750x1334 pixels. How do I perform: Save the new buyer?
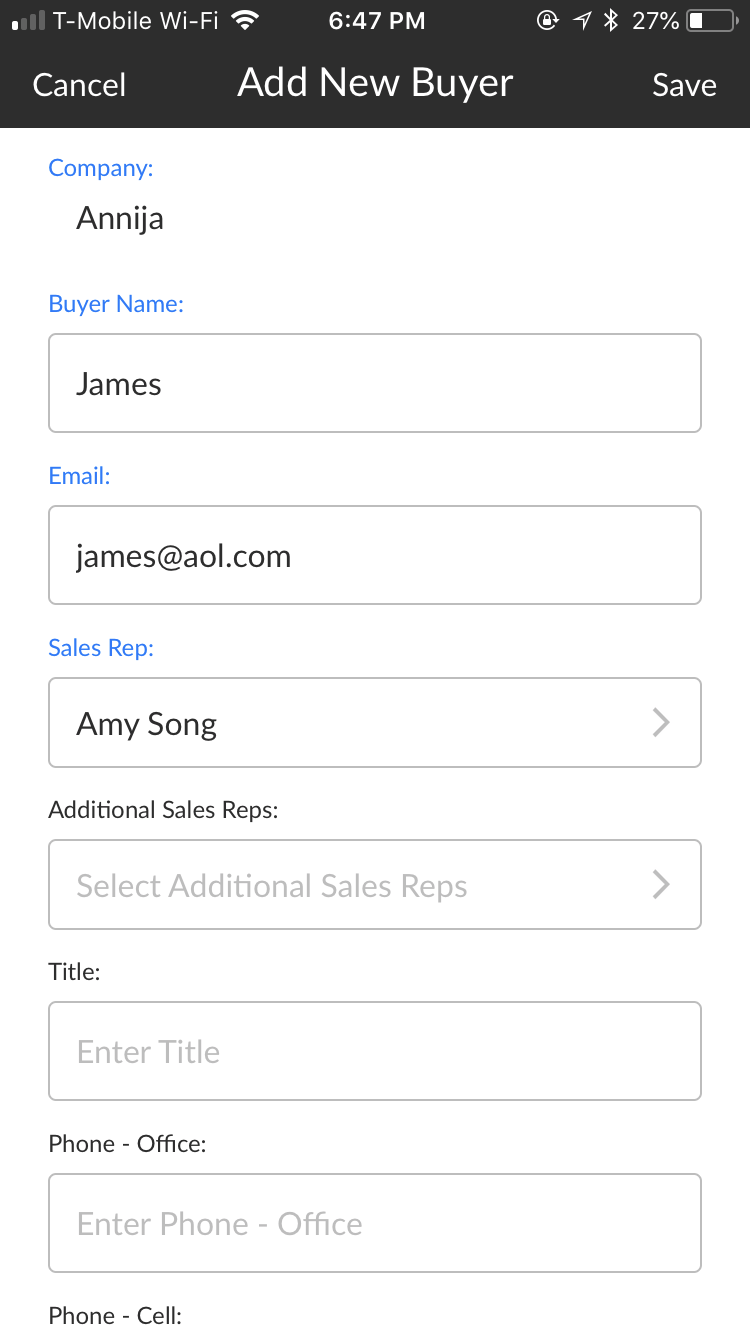pyautogui.click(x=684, y=85)
